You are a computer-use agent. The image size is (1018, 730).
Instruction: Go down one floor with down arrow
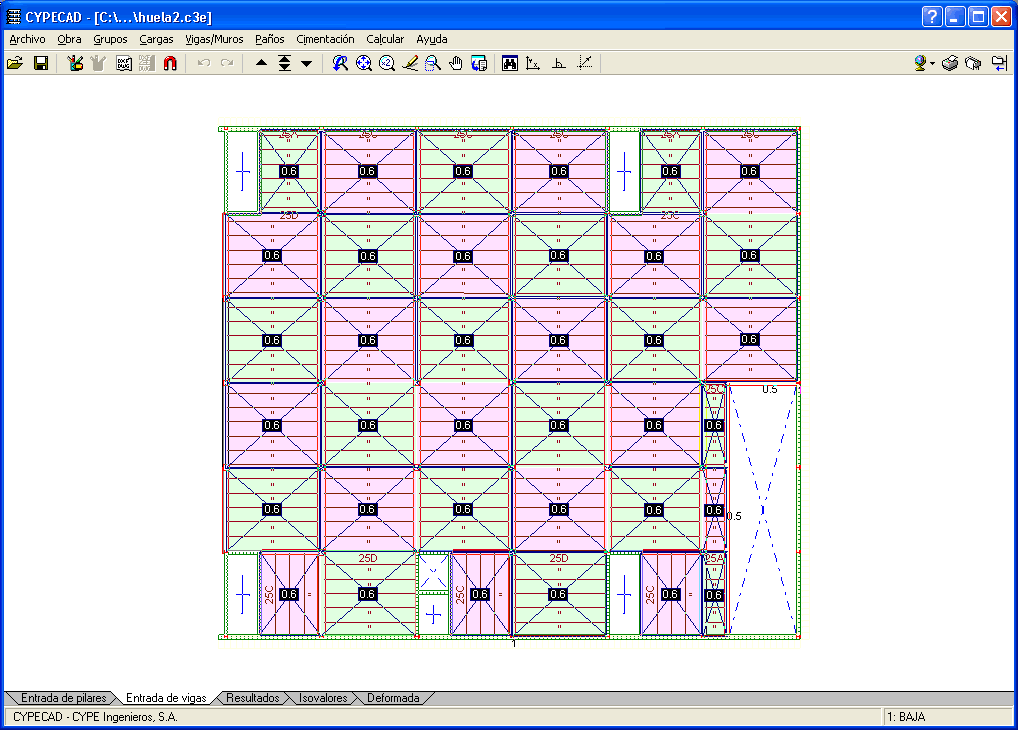point(306,64)
